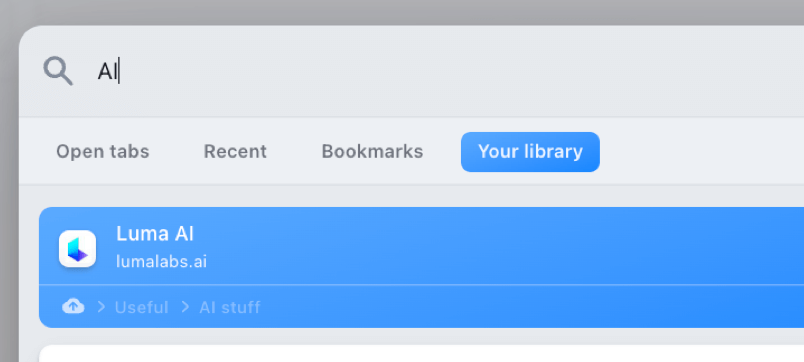Open the Useful folder breadcrumb

click(x=142, y=307)
